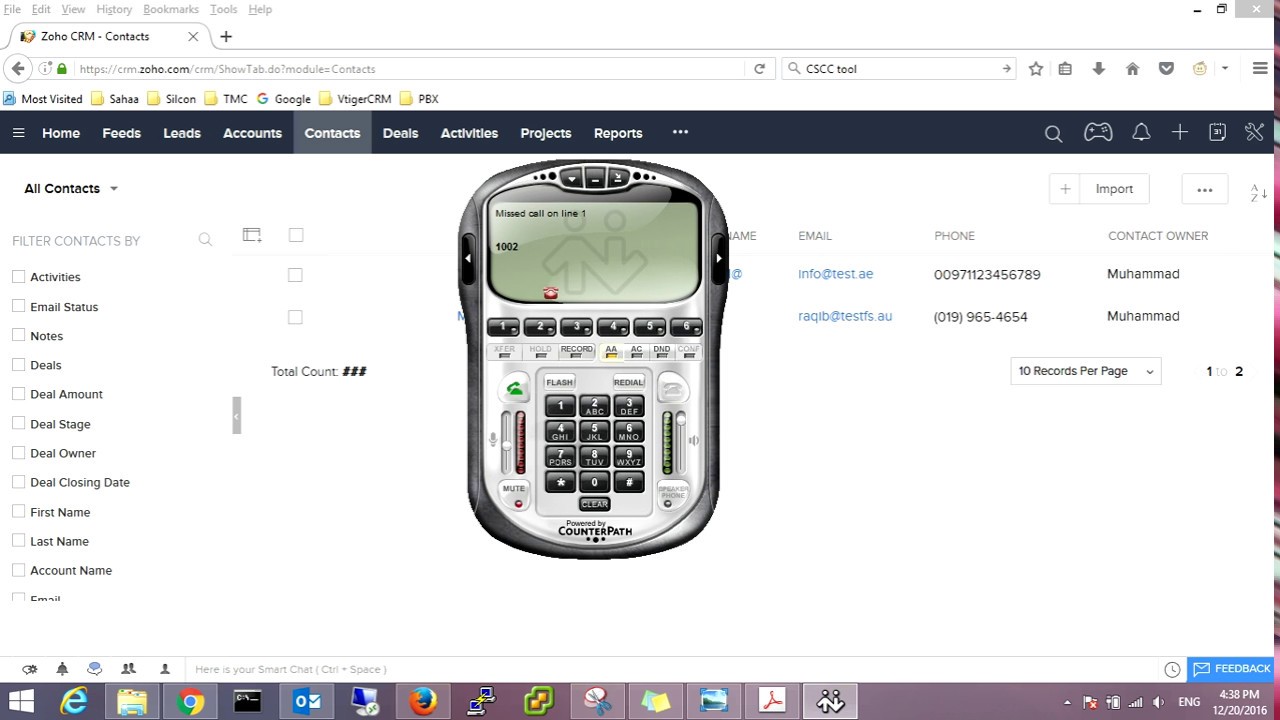The height and width of the screenshot is (720, 1280).
Task: Open the gamepad Gamescope icon in CRM header
Action: 1098,132
